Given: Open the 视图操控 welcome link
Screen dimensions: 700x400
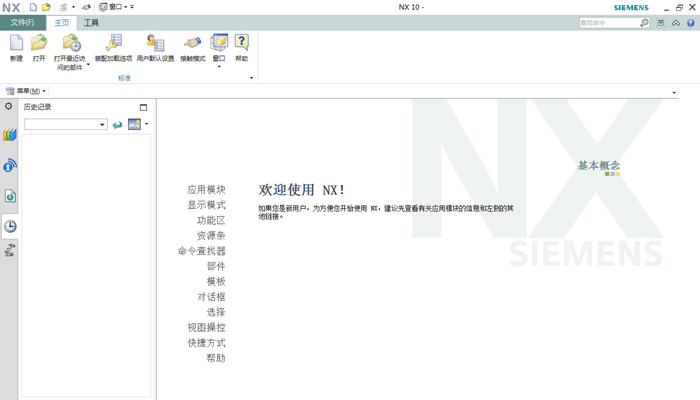Looking at the screenshot, I should click(206, 328).
